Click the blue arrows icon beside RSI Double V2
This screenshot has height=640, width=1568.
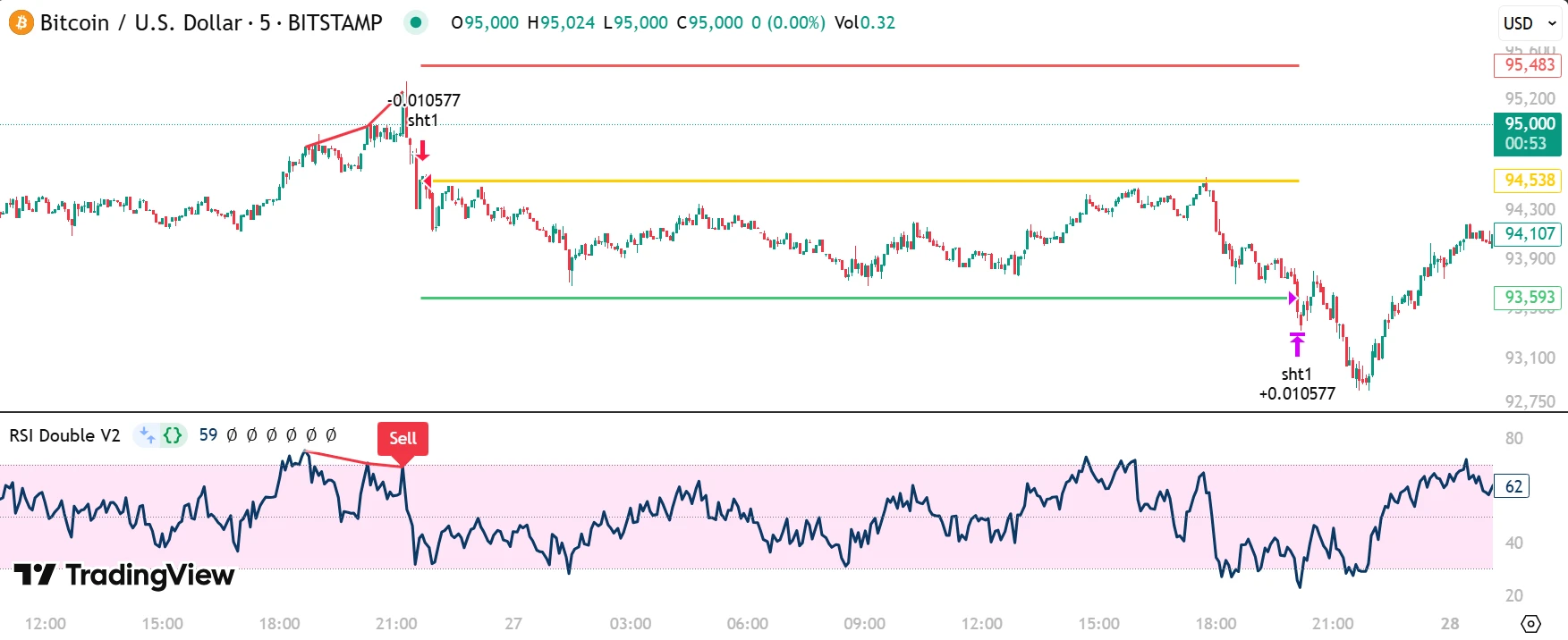tap(147, 435)
